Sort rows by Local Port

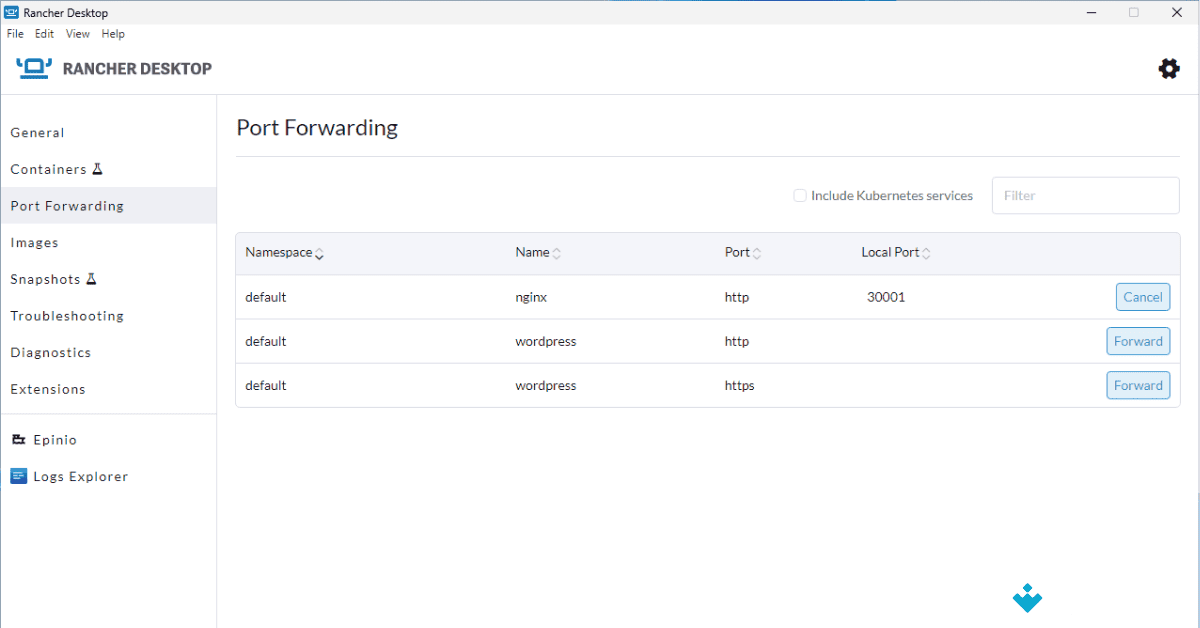click(927, 253)
